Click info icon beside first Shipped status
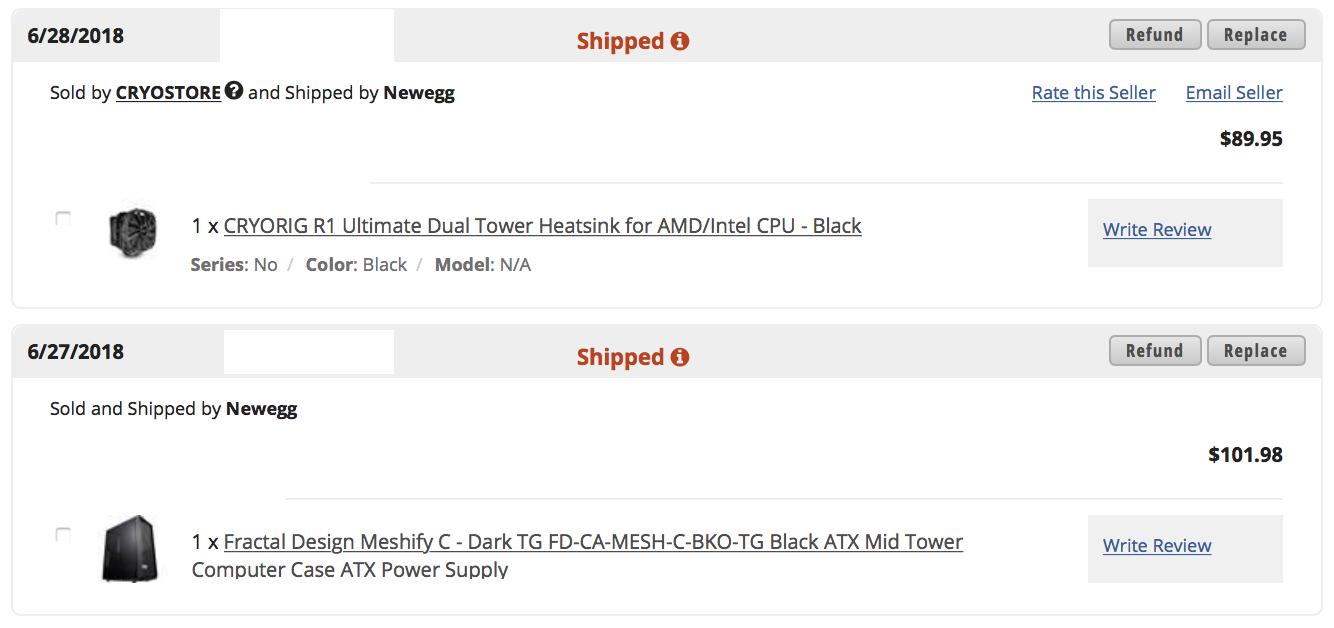The image size is (1334, 628). pos(680,41)
